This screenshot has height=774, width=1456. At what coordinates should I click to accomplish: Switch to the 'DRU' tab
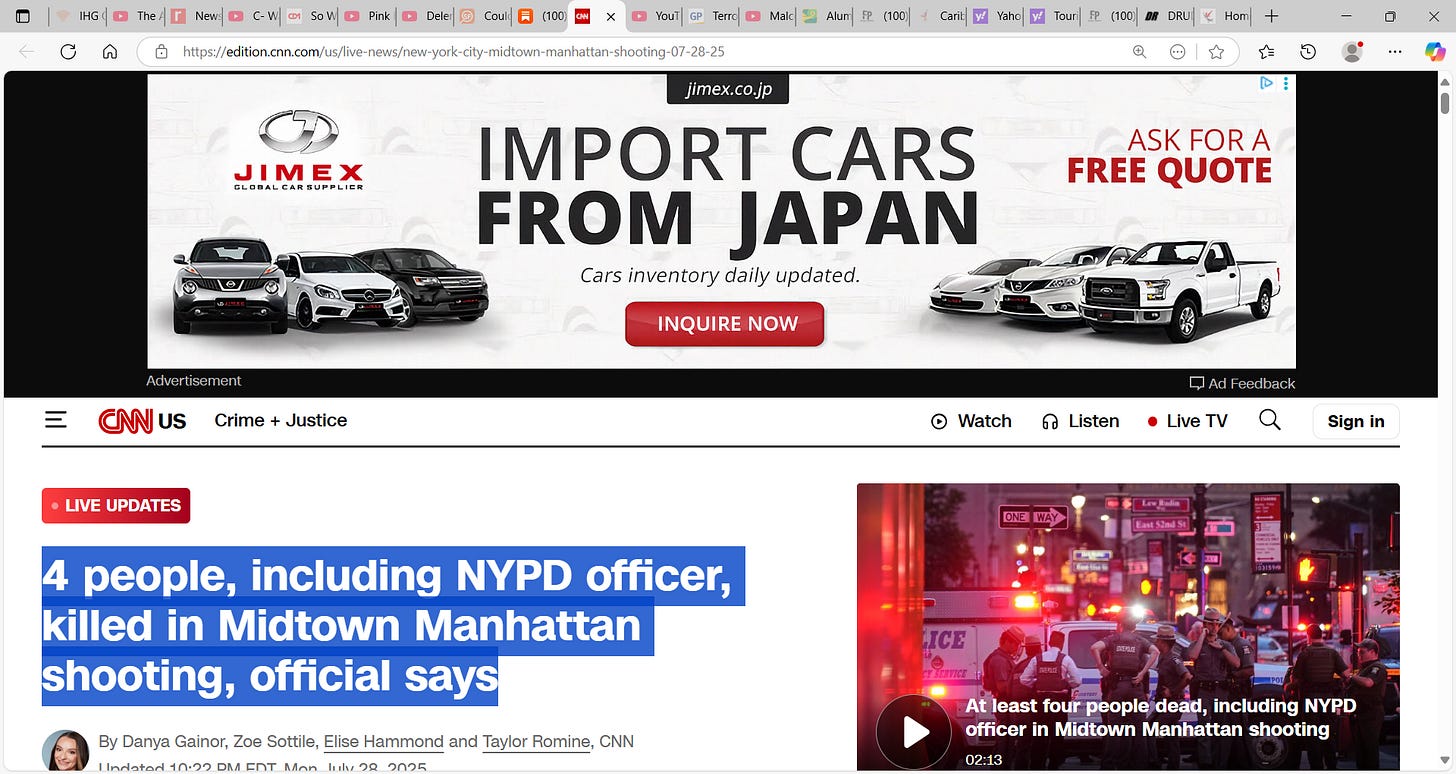1169,16
